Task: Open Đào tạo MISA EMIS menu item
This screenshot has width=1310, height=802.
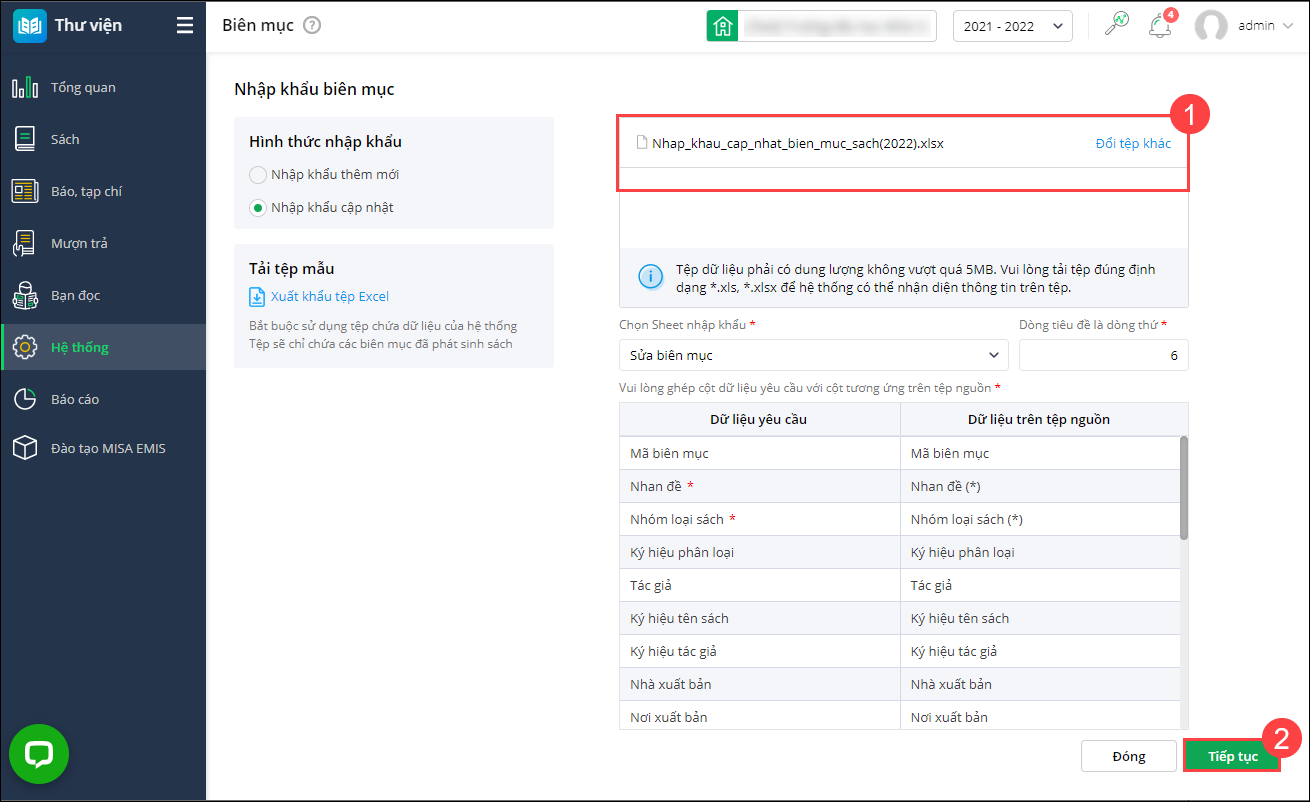Action: [x=104, y=448]
